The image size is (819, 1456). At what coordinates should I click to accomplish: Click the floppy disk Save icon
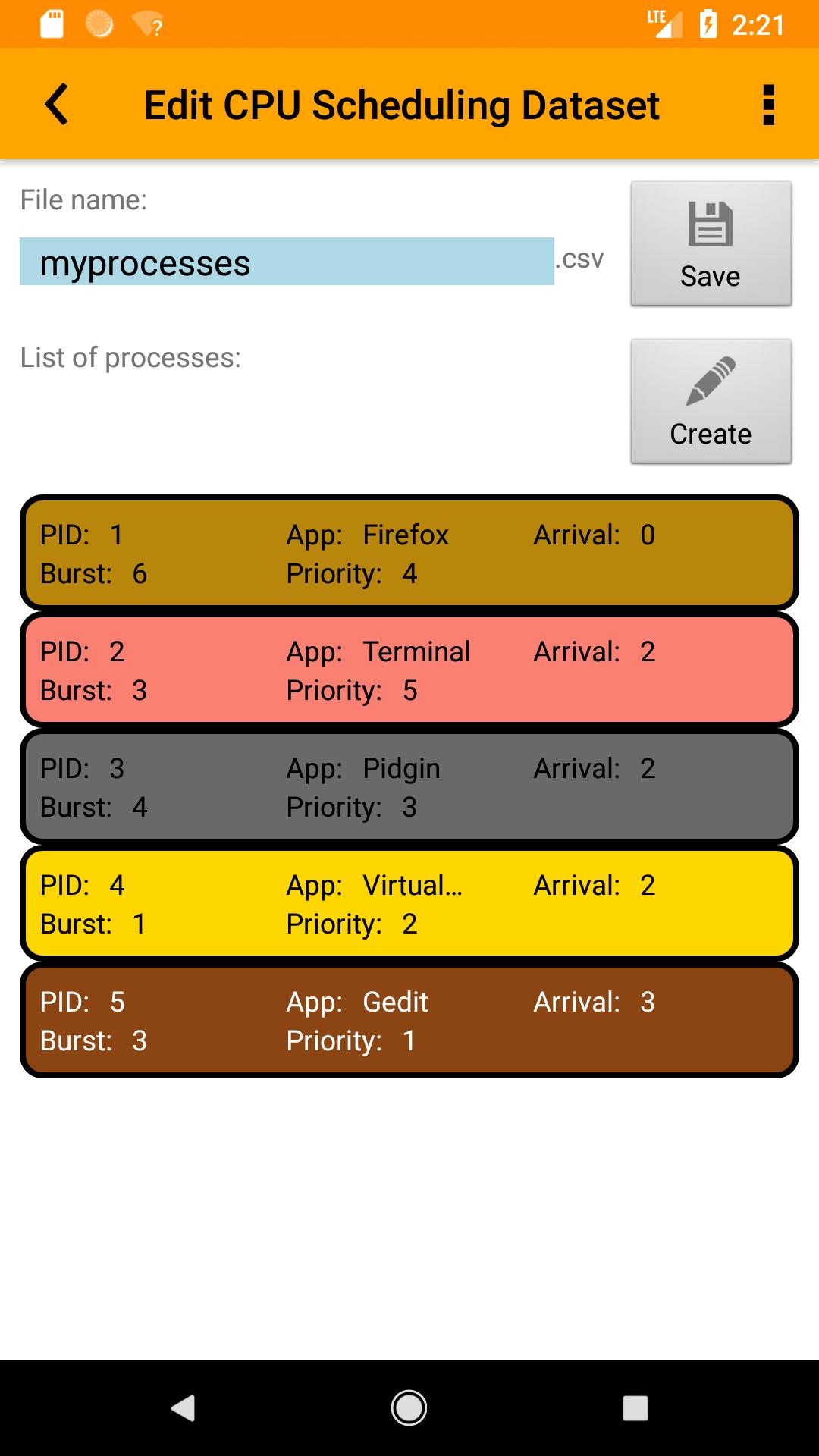711,224
